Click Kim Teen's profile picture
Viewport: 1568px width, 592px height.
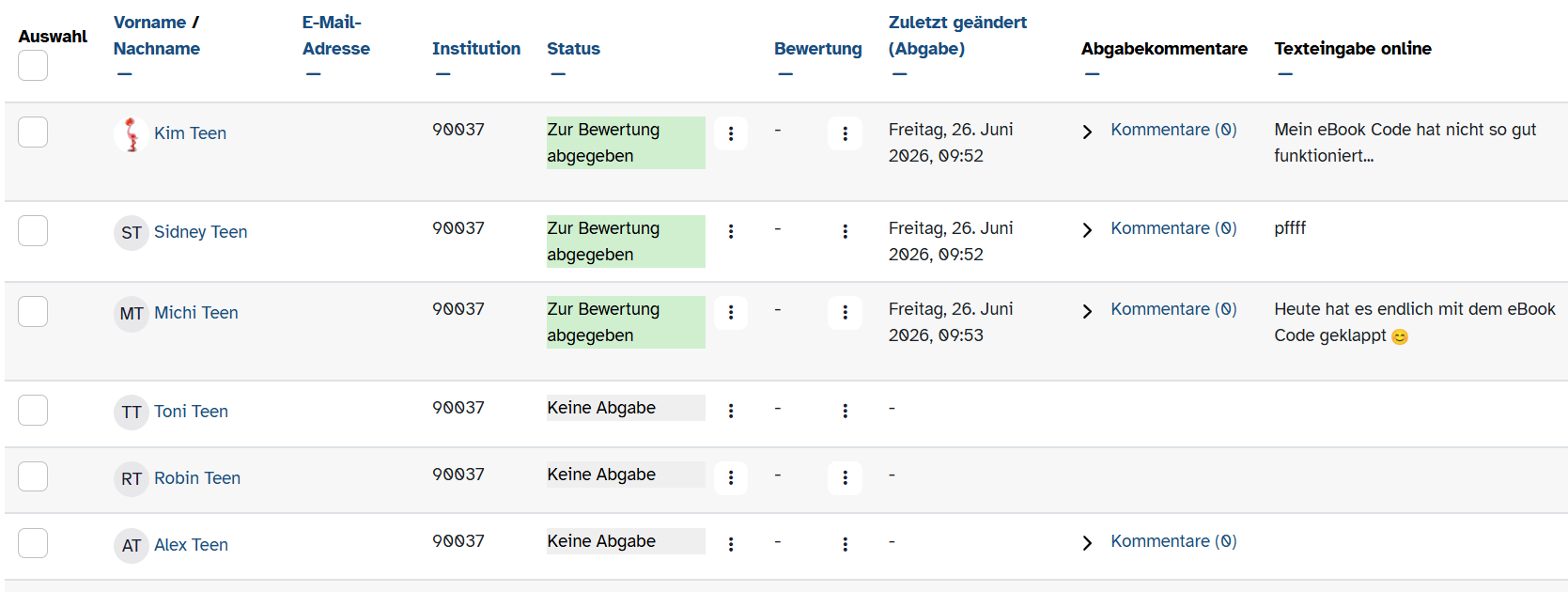(132, 134)
